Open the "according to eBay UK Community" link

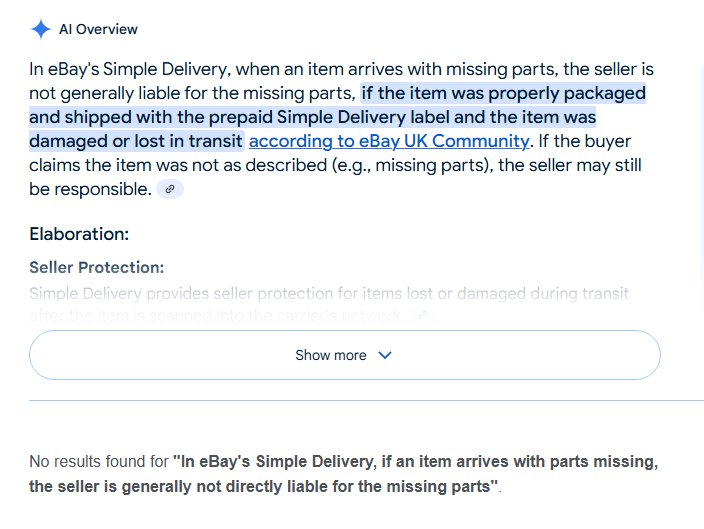coord(389,141)
